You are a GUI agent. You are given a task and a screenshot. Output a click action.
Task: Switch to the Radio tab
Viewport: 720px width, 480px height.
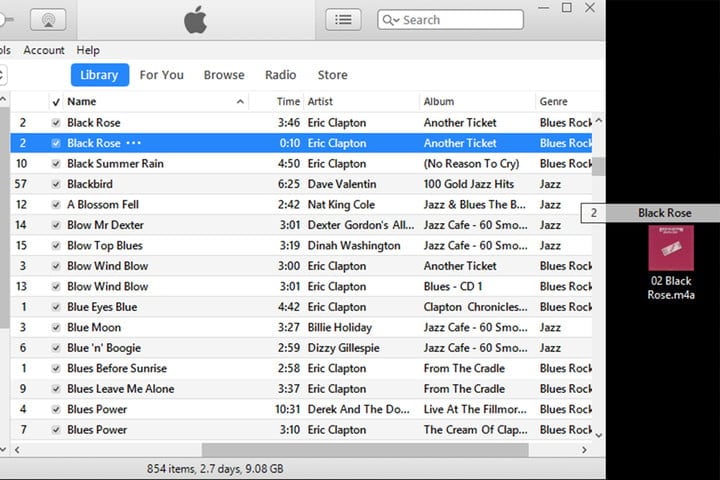[x=281, y=75]
